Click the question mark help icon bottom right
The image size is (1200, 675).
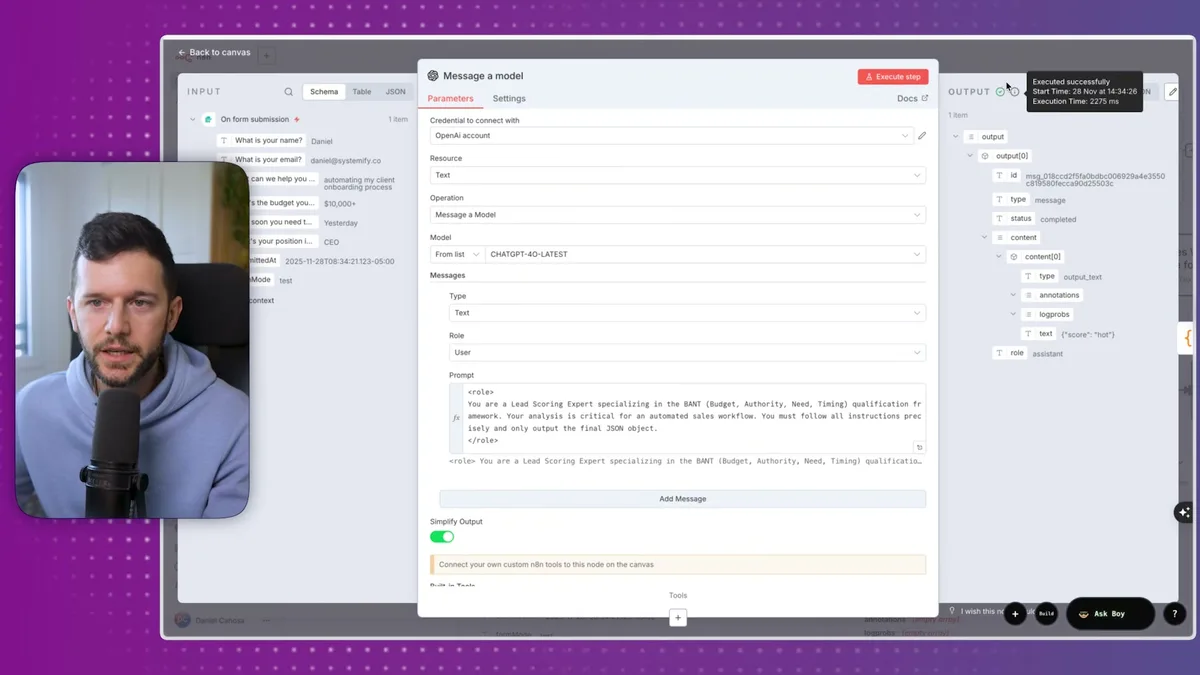pos(1174,614)
